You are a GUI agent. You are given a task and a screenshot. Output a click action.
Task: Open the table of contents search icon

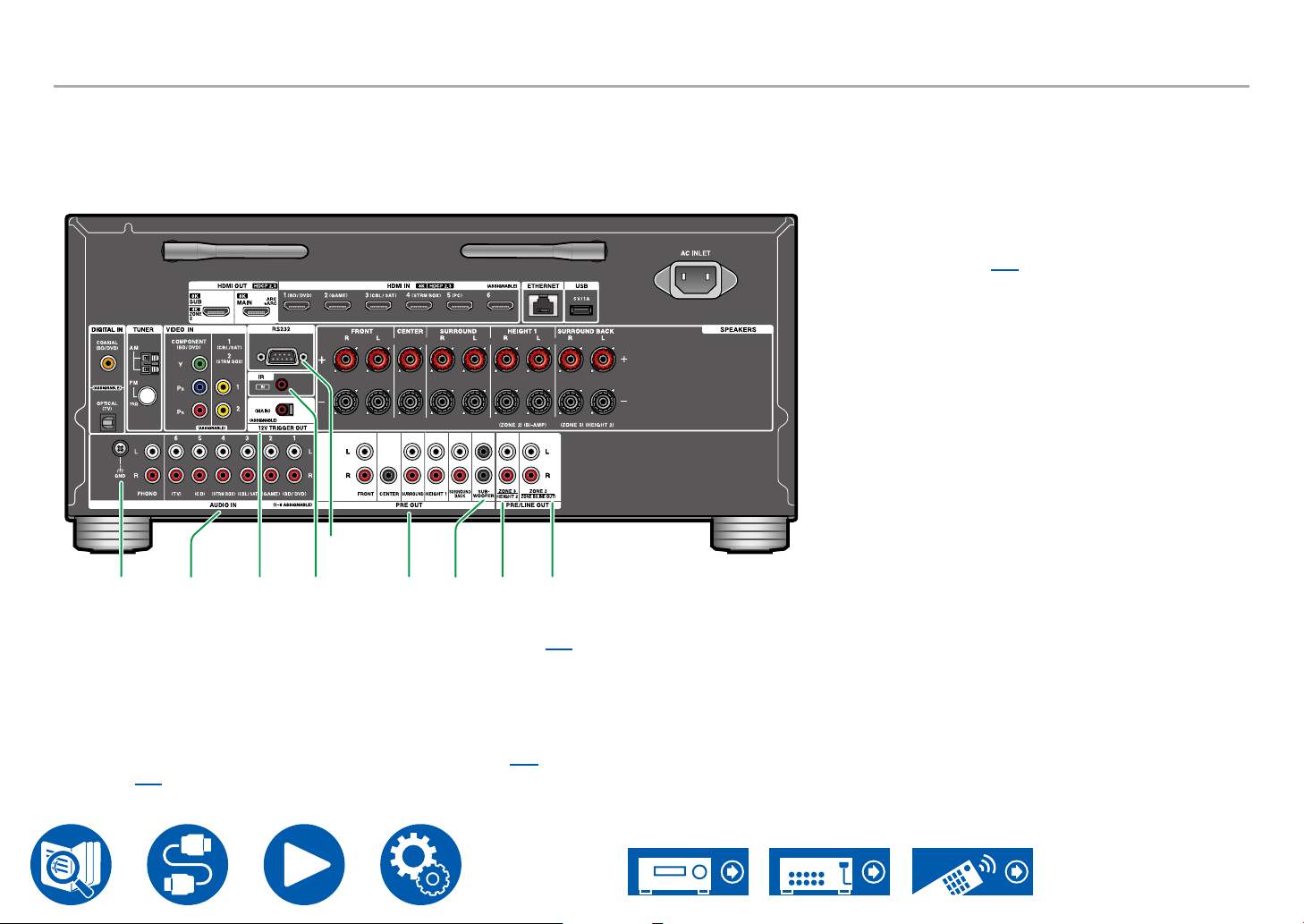[x=71, y=865]
